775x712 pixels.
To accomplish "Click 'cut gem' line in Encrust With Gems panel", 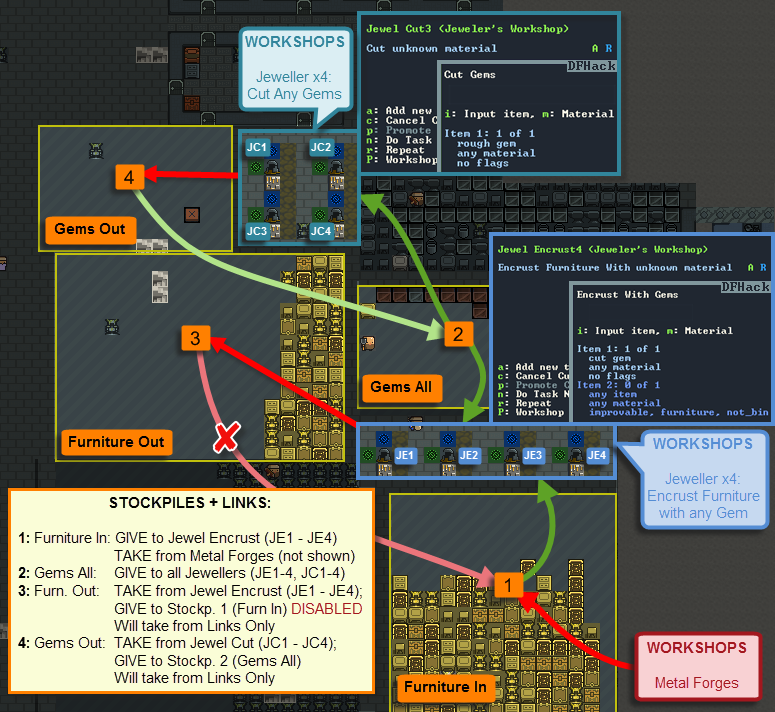I will [x=609, y=358].
